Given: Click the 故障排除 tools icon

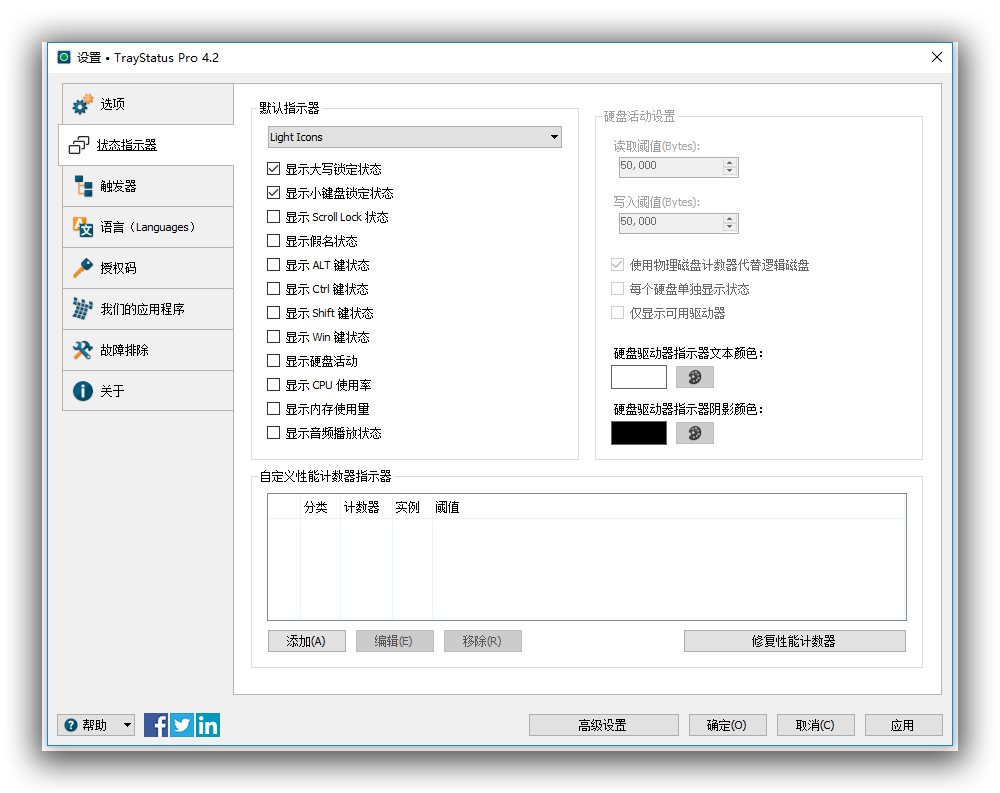Looking at the screenshot, I should 82,350.
